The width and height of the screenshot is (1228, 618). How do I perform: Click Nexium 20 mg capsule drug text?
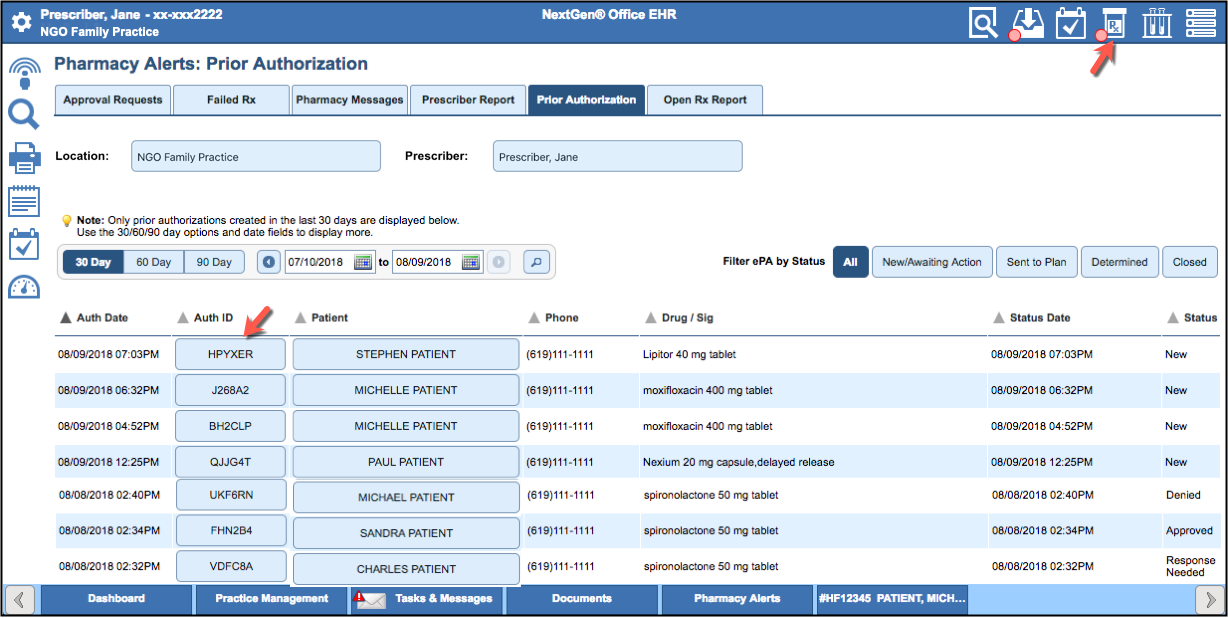[738, 462]
